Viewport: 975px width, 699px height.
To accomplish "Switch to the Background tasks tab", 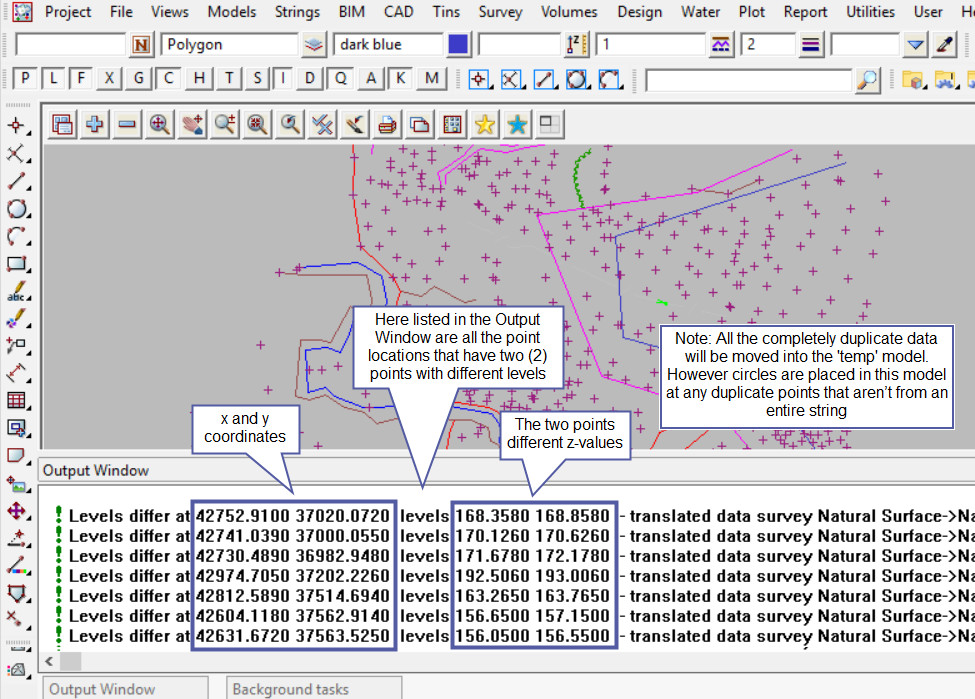I will pos(290,689).
